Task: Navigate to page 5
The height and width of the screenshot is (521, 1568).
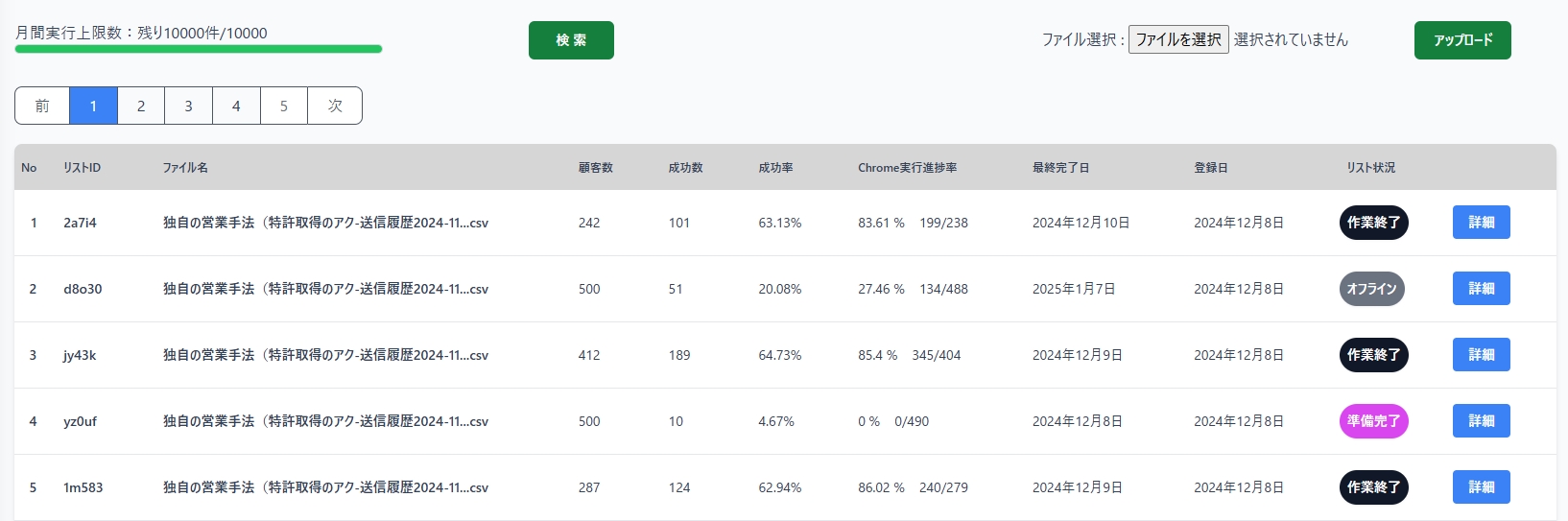Action: point(283,106)
